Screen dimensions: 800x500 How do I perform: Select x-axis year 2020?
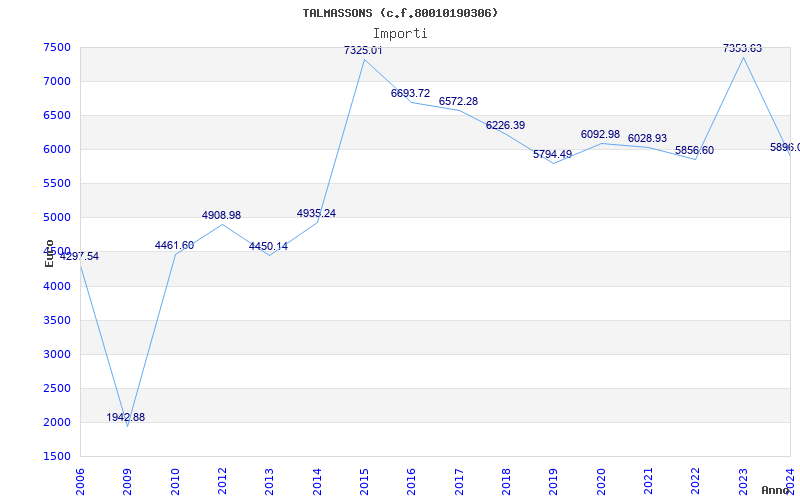[x=601, y=481]
